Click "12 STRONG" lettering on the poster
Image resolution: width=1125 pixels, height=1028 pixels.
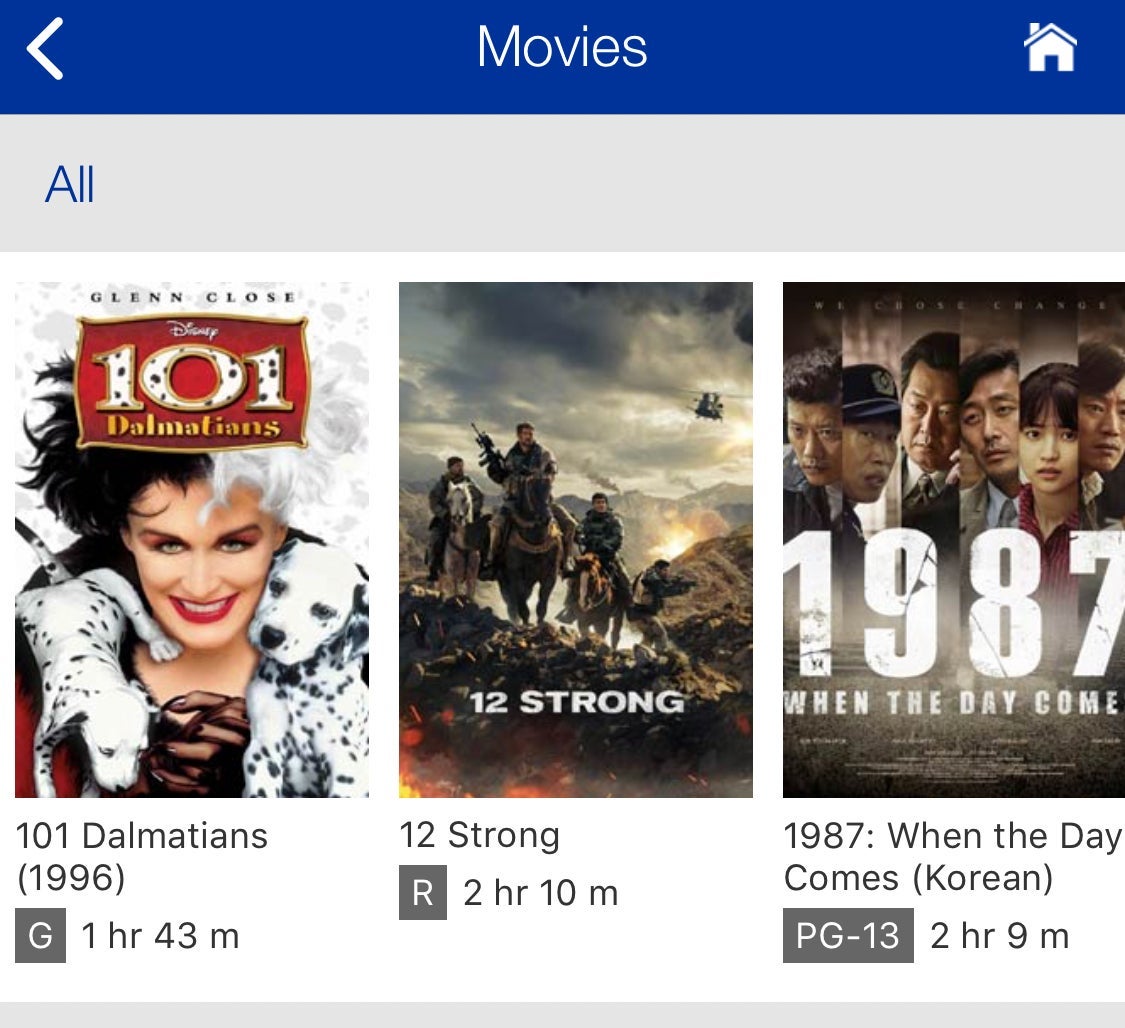[577, 701]
